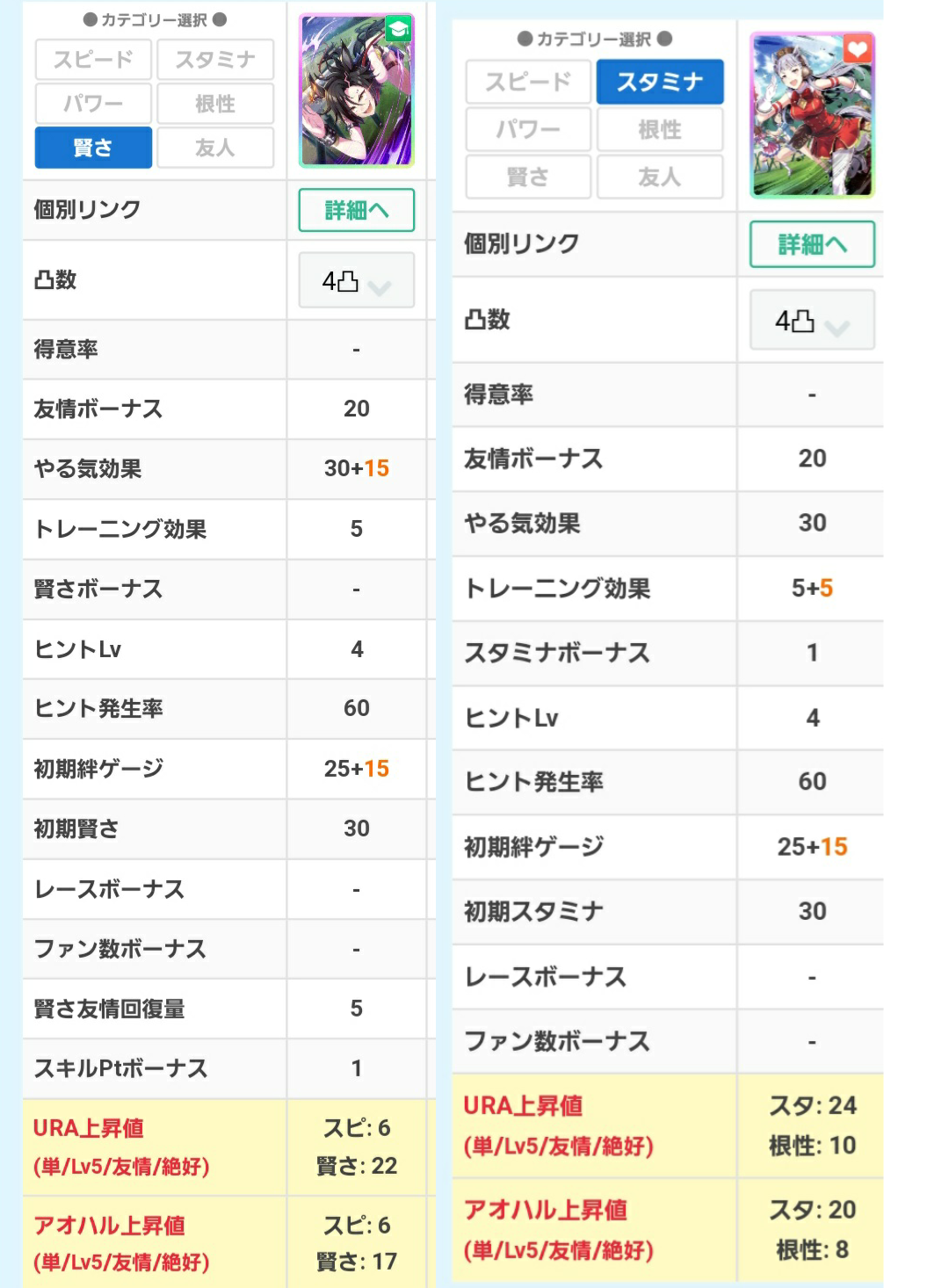Select スタミナ category in left panel
The image size is (949, 1288).
215,60
